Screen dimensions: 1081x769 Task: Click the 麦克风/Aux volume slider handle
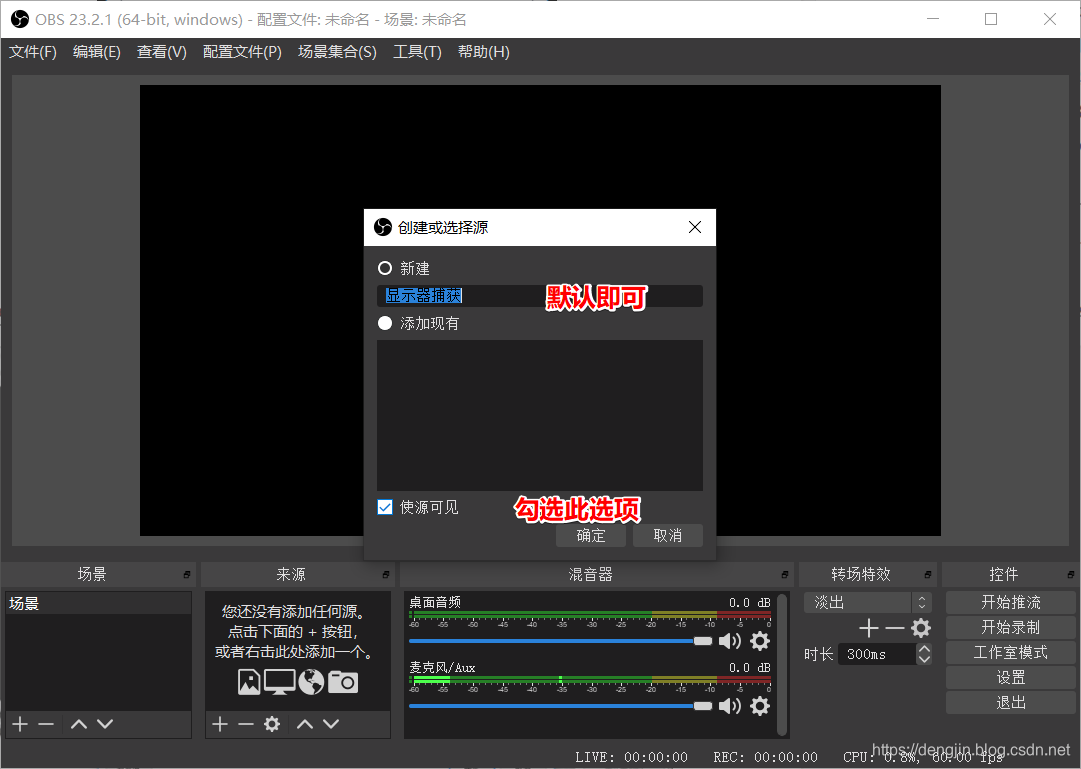tap(703, 706)
